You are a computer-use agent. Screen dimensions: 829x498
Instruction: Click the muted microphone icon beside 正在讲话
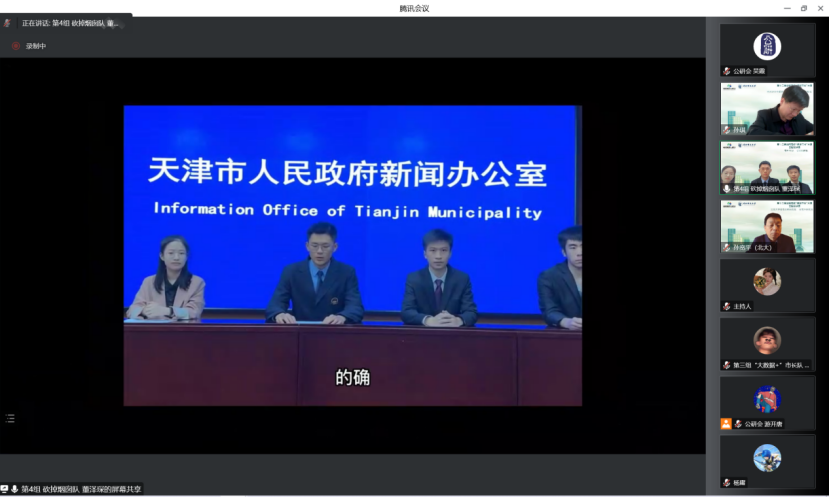pyautogui.click(x=8, y=23)
